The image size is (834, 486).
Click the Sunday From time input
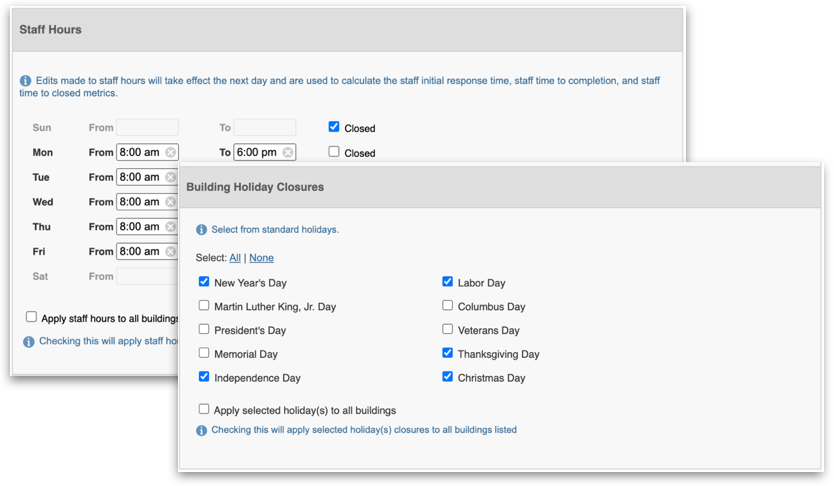(x=147, y=128)
